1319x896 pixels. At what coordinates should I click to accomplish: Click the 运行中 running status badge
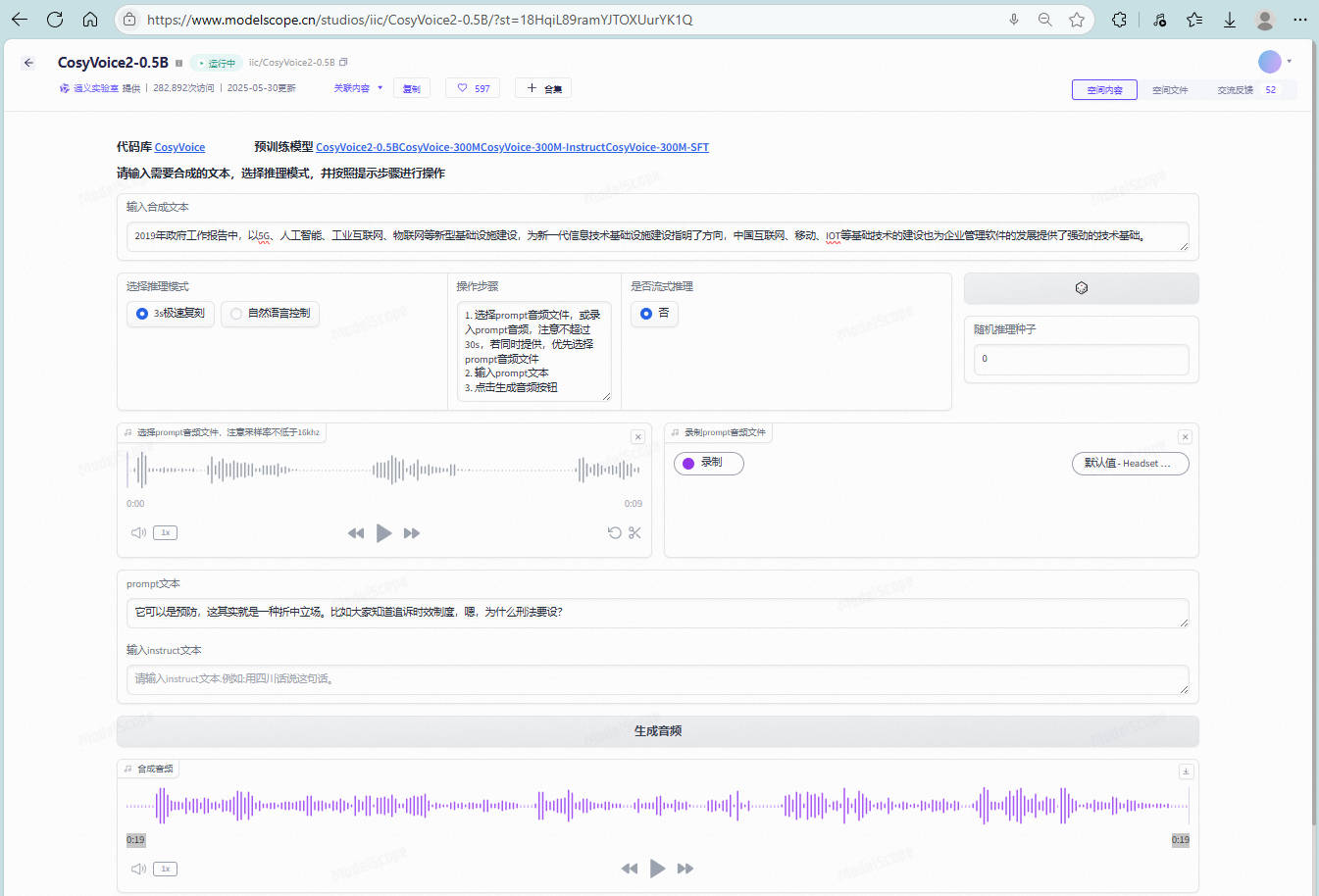(217, 63)
